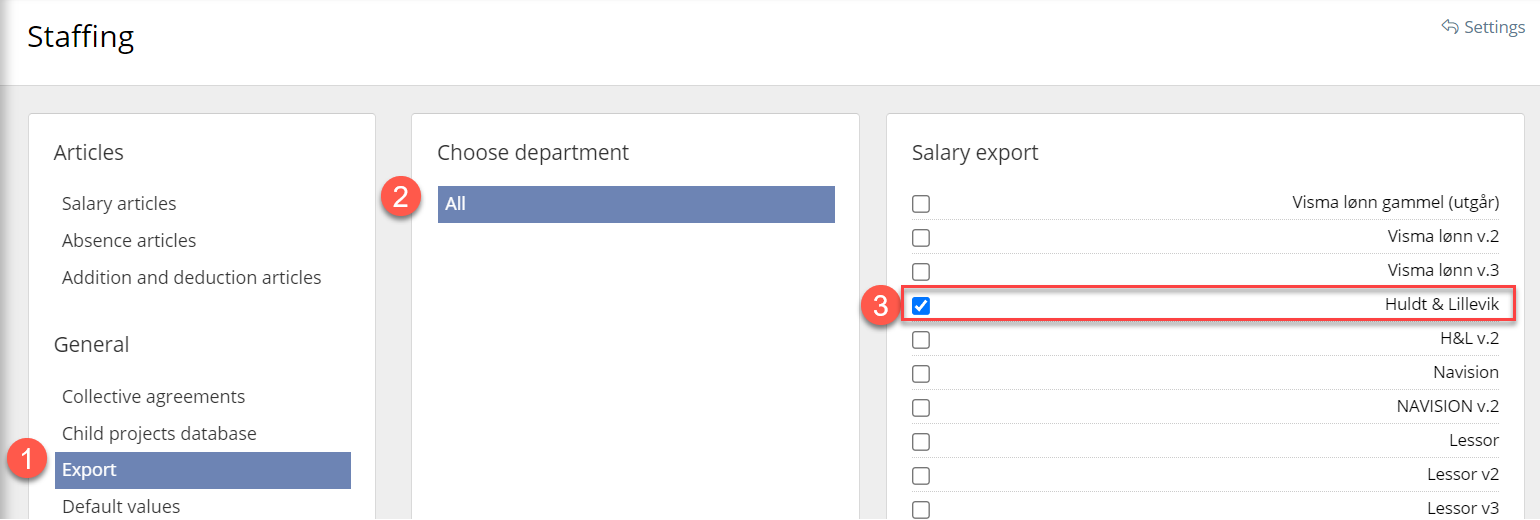The width and height of the screenshot is (1540, 520).
Task: Go to Addition and deduction articles
Action: (x=192, y=278)
